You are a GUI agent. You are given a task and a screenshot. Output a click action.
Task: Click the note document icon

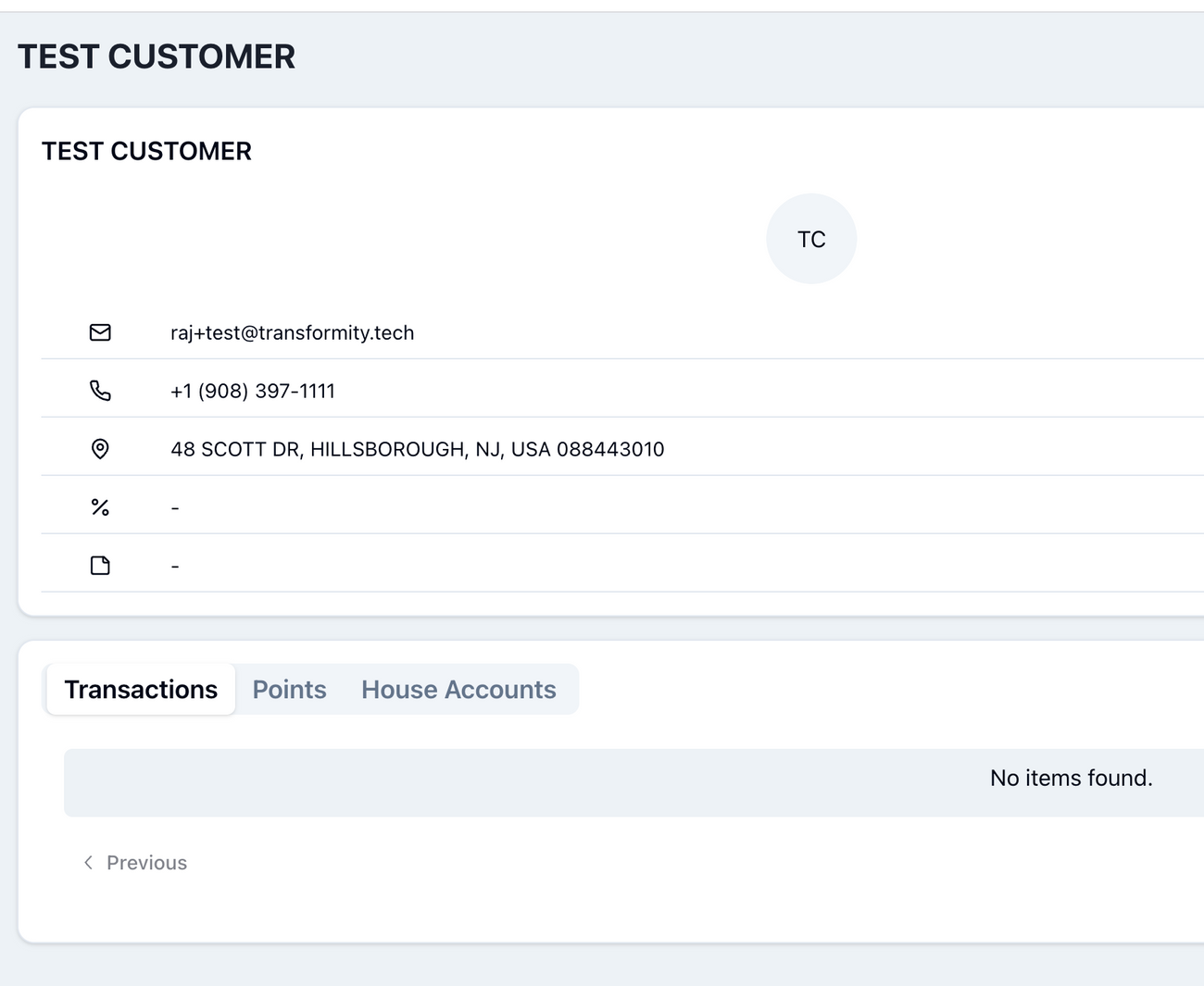100,566
